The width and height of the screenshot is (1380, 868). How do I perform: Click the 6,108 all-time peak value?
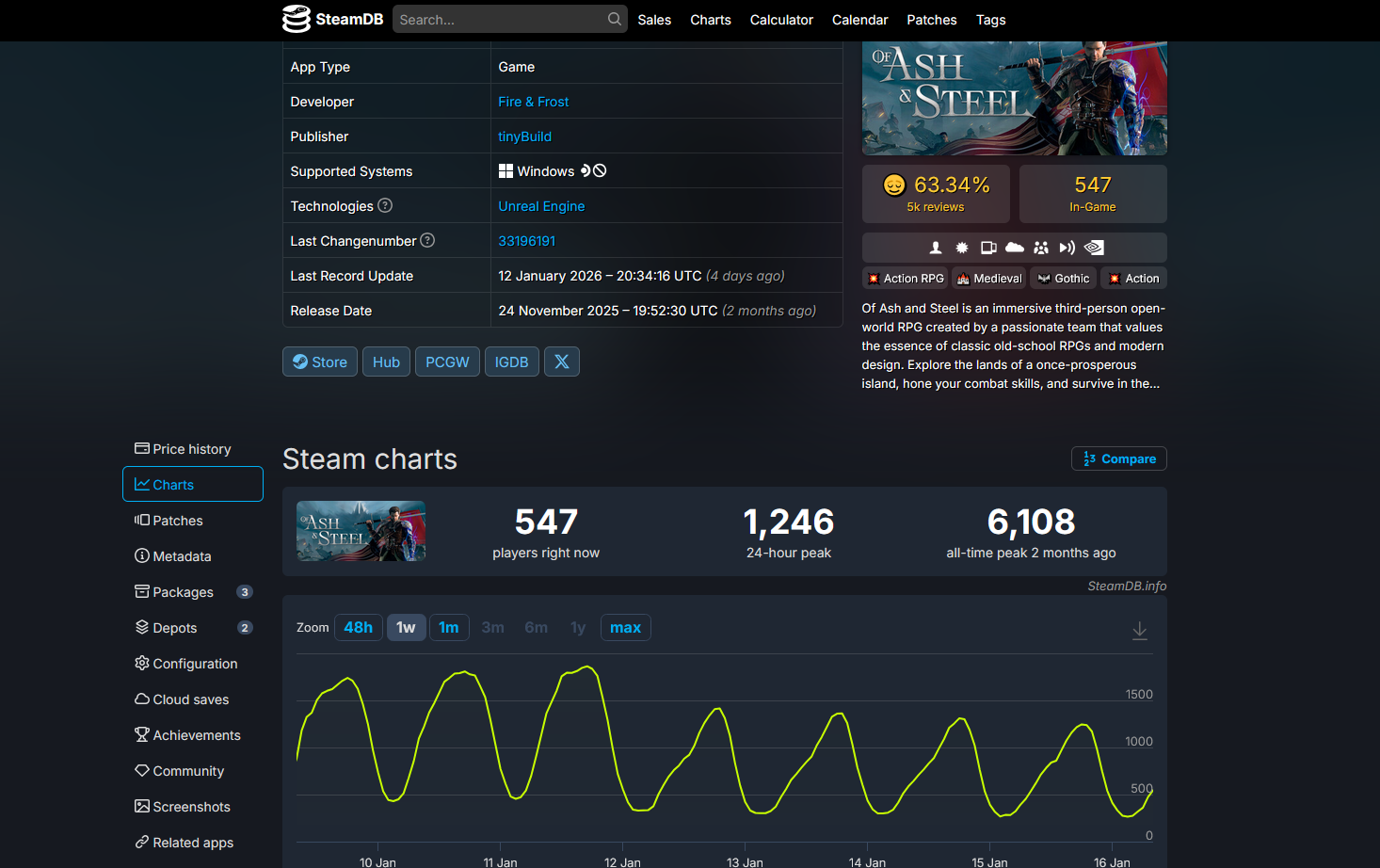tap(1031, 522)
